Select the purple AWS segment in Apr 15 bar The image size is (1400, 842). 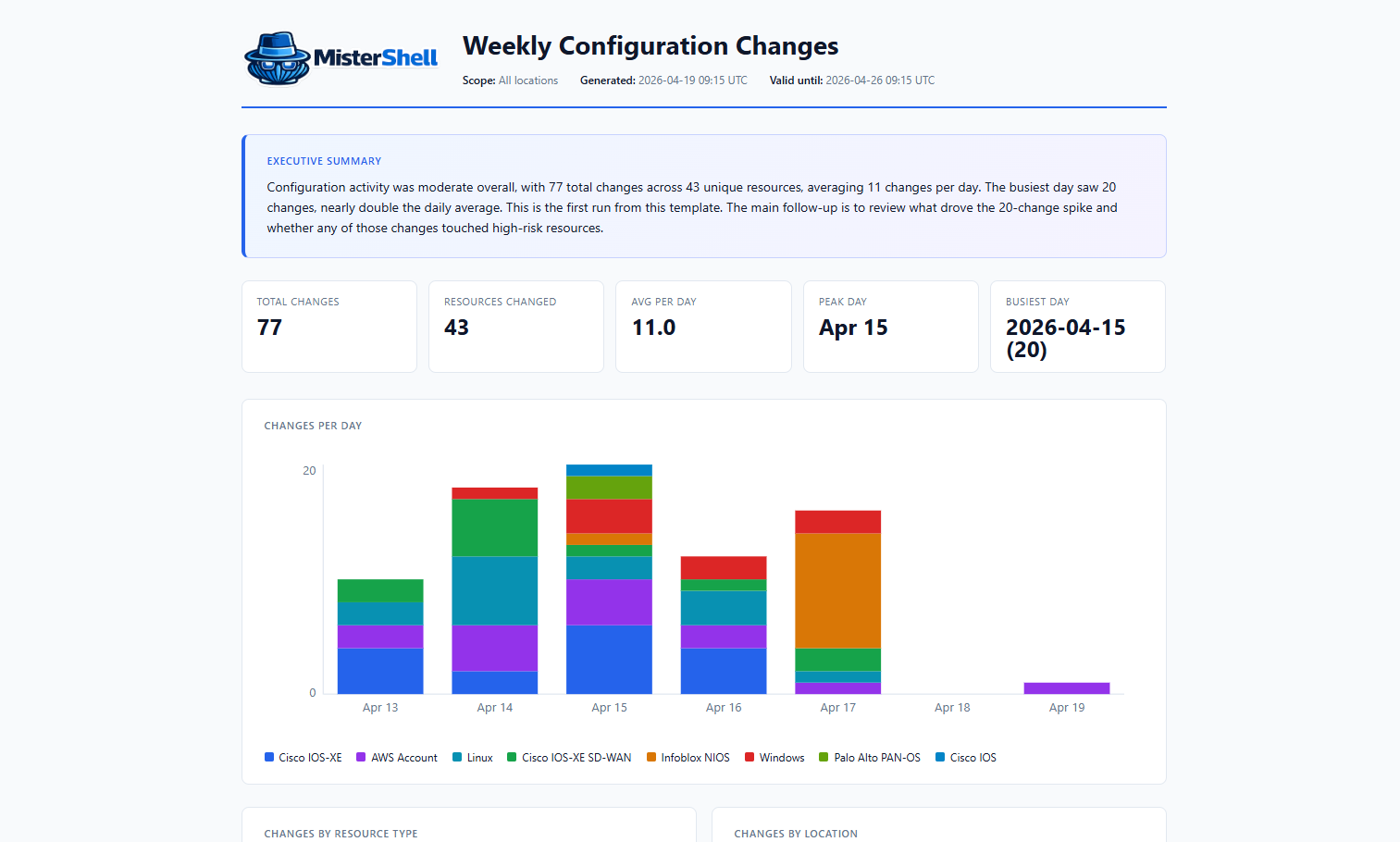[x=609, y=602]
